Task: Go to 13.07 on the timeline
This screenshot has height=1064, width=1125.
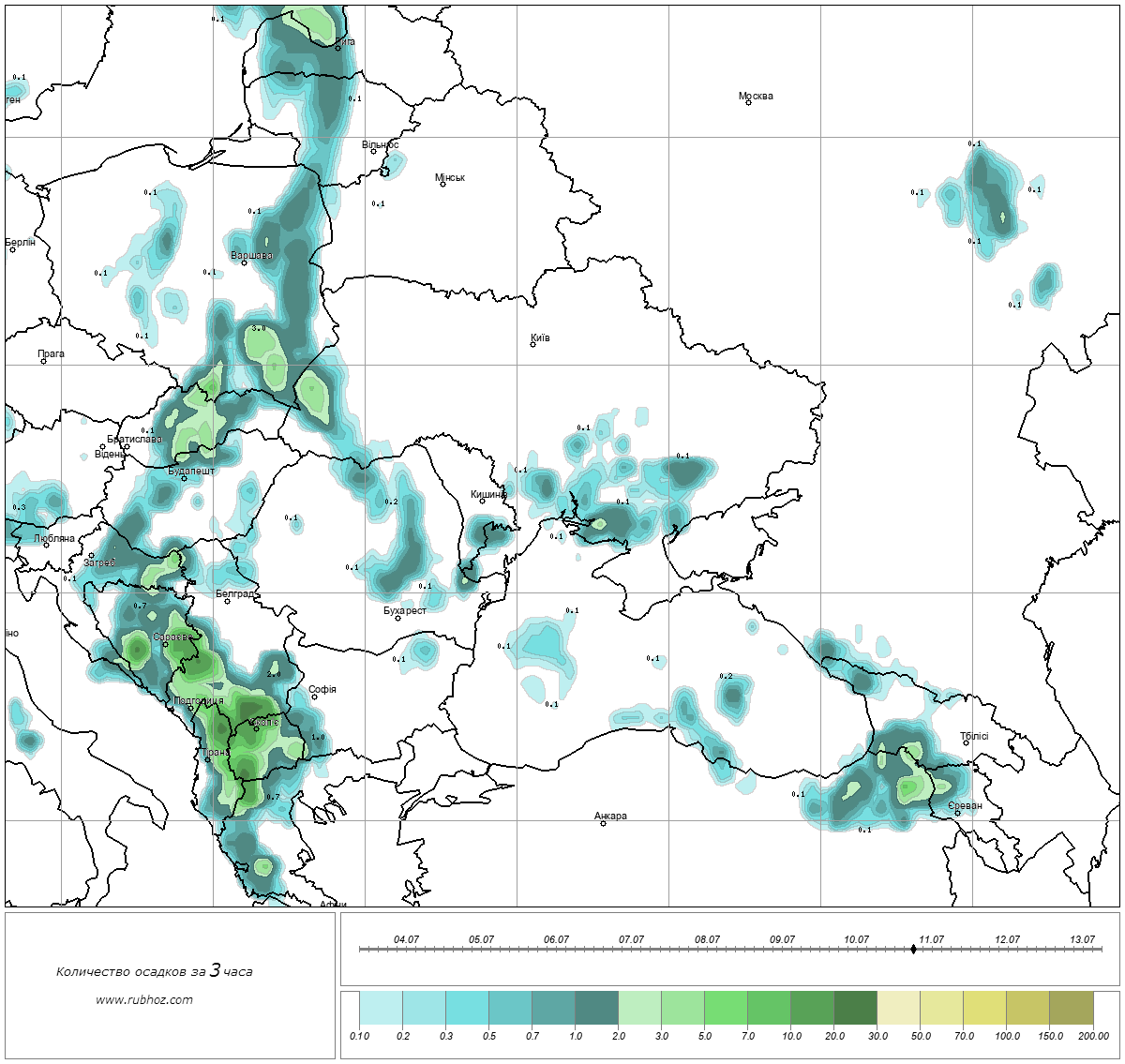Action: pyautogui.click(x=1082, y=939)
